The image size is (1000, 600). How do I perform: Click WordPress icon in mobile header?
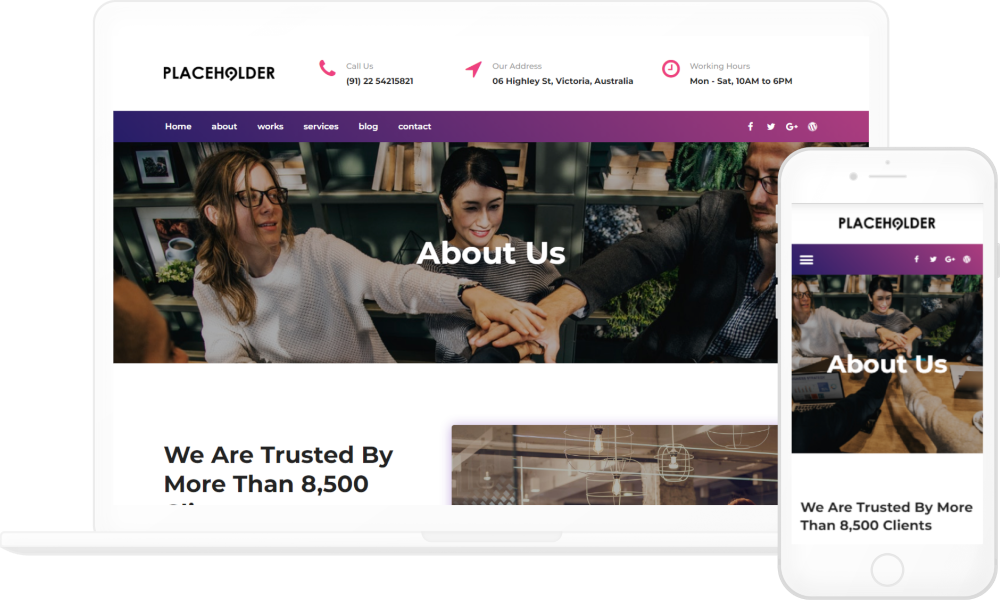tap(967, 259)
